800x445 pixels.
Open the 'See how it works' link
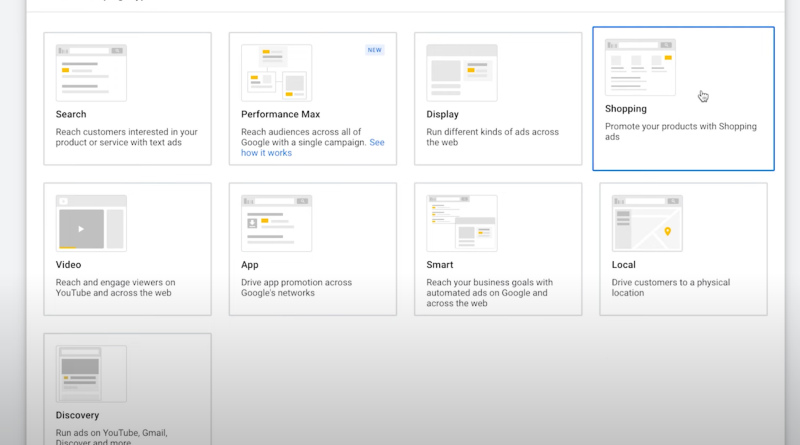(x=312, y=147)
